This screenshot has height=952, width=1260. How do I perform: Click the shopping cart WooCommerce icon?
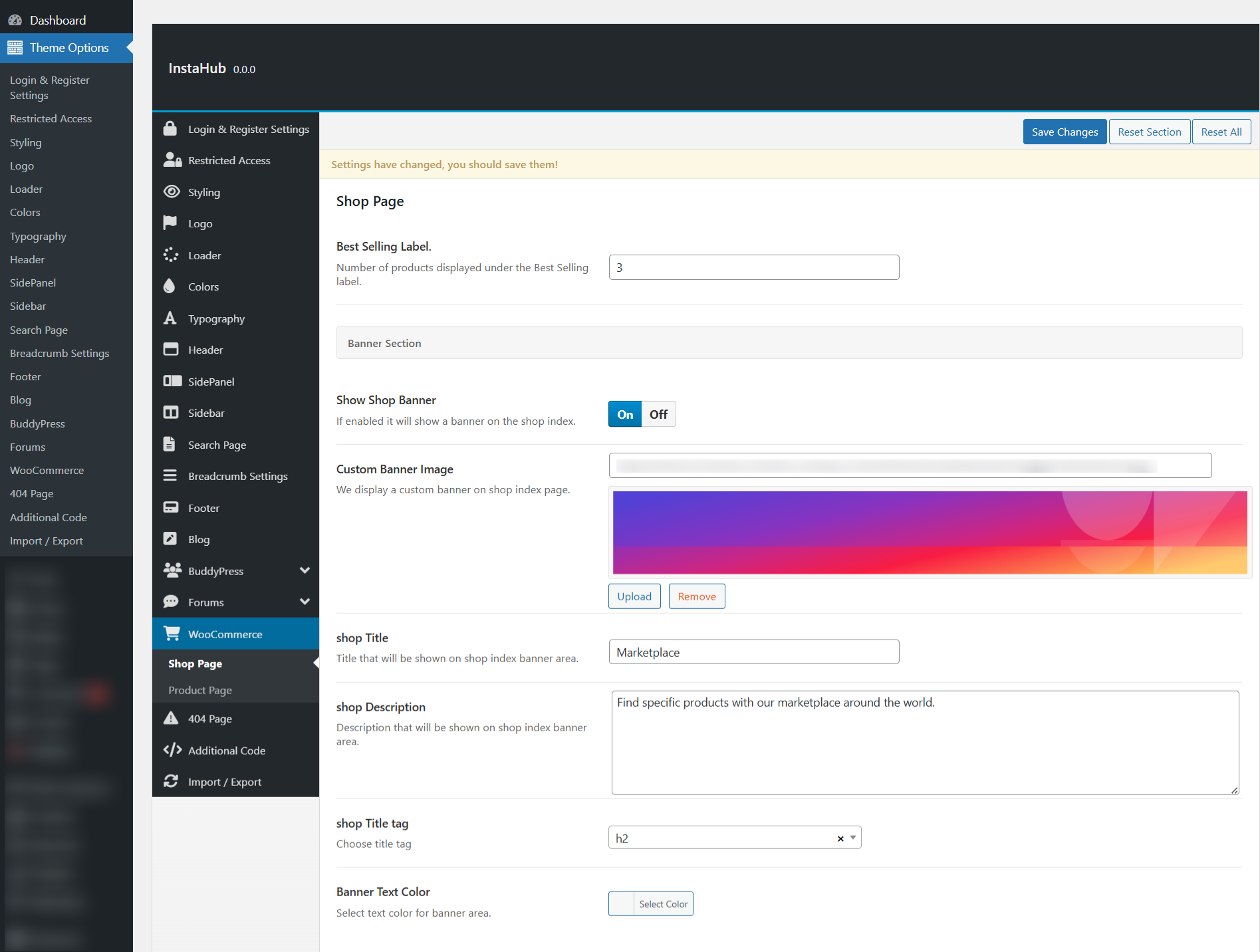172,634
